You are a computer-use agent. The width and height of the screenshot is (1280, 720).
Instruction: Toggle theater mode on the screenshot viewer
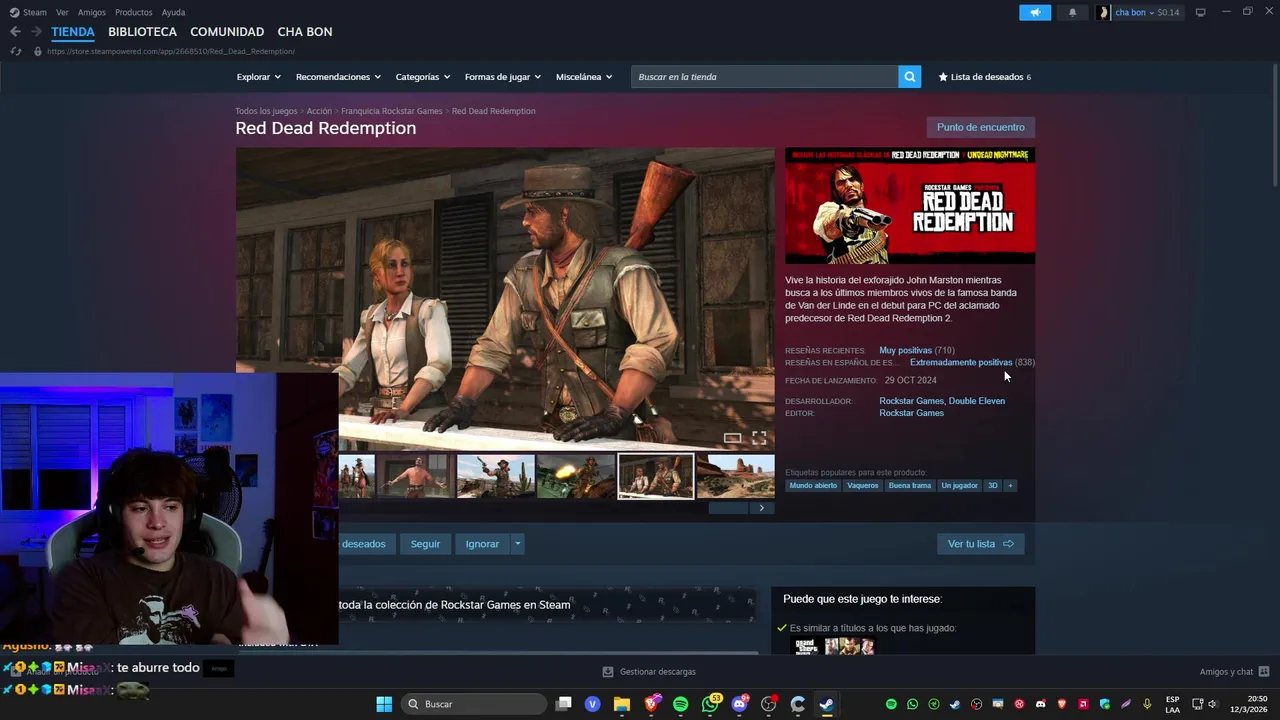point(733,438)
